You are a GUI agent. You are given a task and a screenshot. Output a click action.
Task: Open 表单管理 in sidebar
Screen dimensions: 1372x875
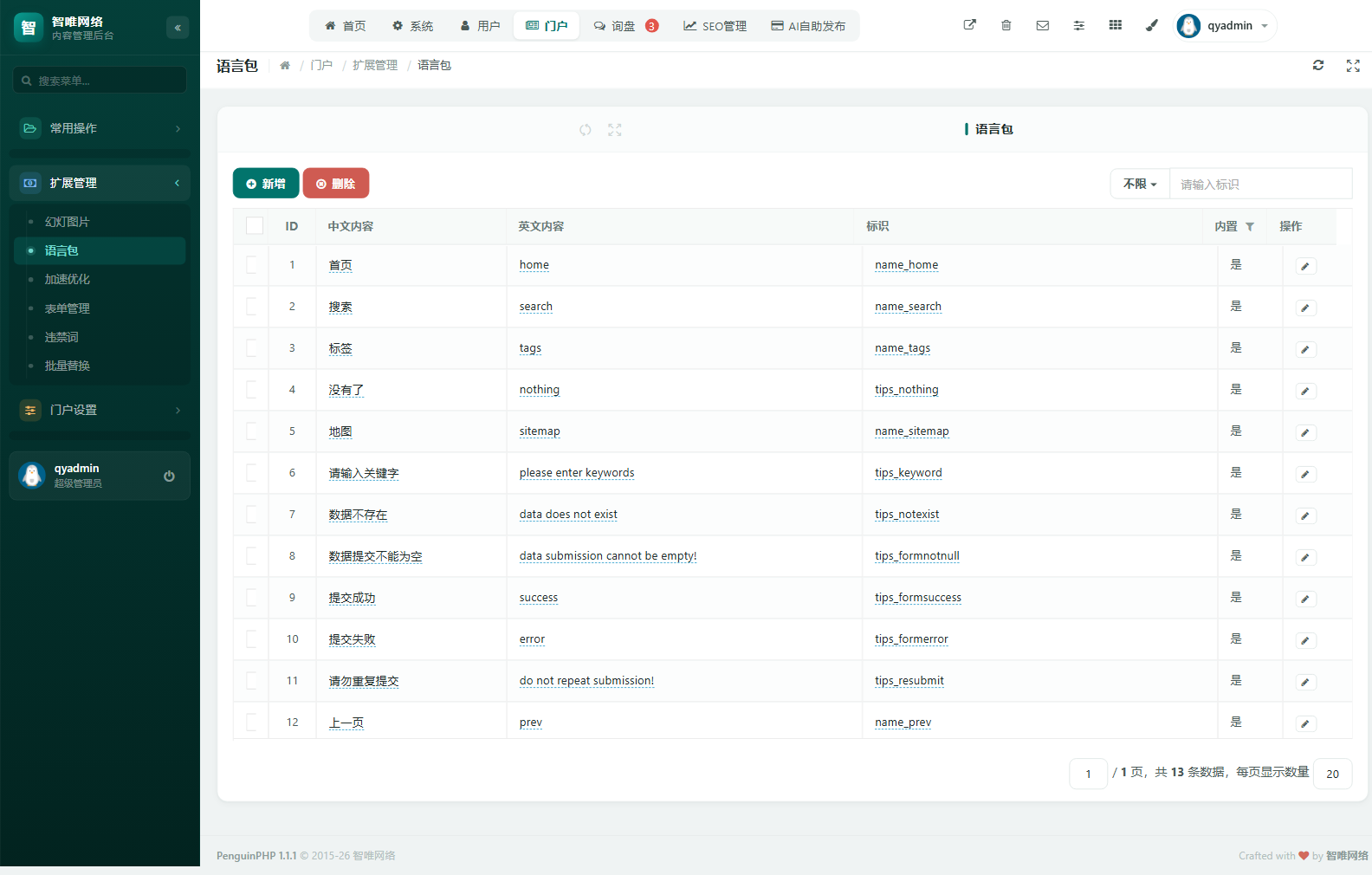point(100,308)
